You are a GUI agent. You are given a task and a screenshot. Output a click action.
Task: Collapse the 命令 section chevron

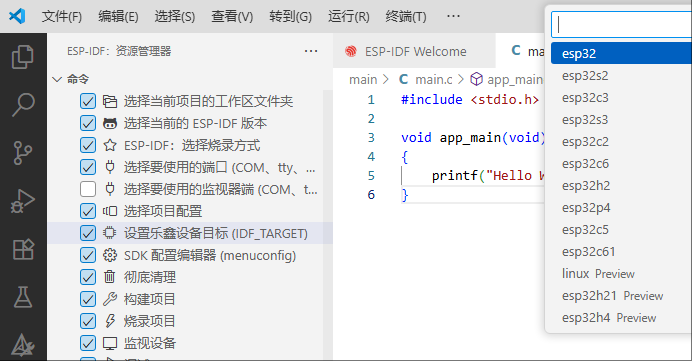(x=57, y=79)
